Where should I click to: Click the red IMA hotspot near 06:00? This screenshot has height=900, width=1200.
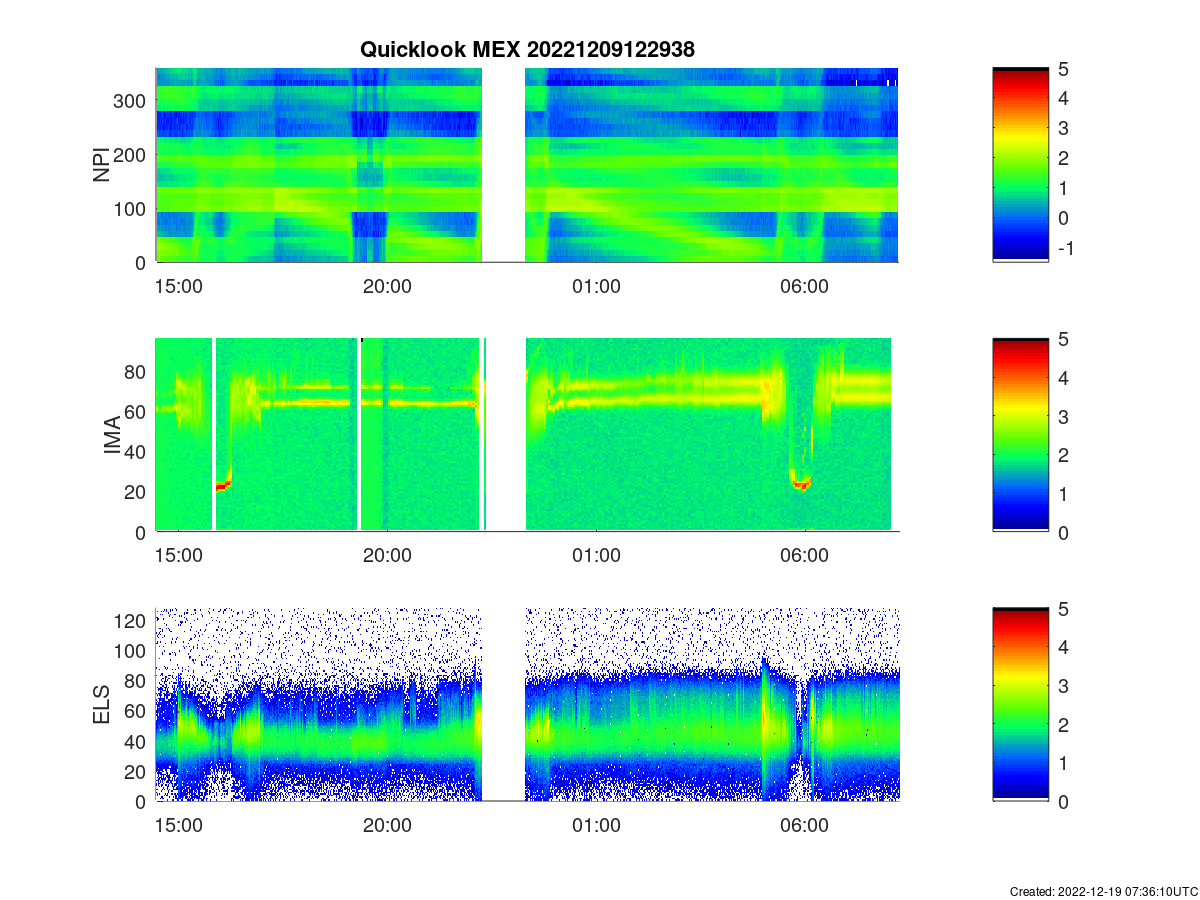point(800,484)
